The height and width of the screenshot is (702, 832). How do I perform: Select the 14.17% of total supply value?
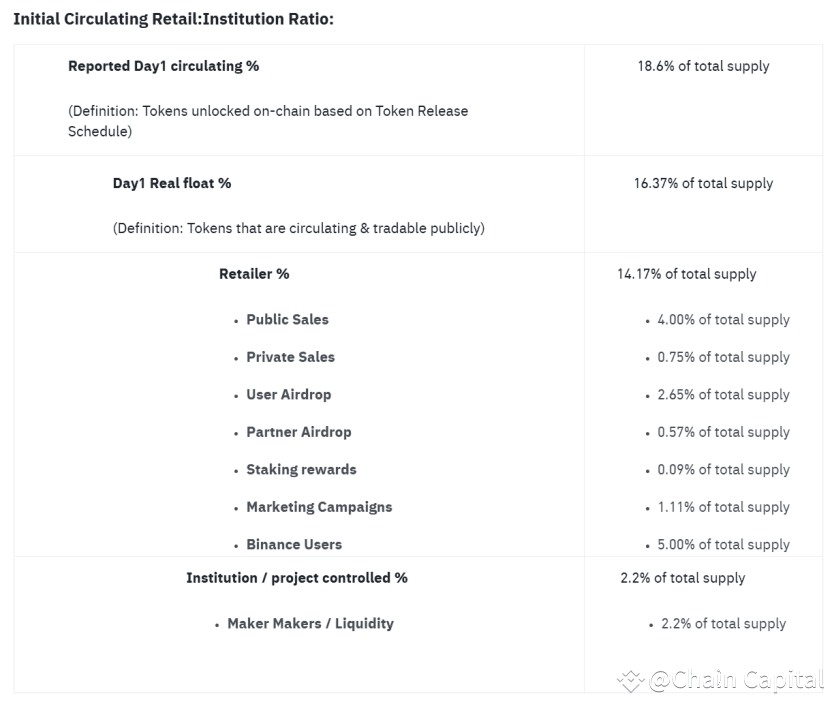[687, 274]
